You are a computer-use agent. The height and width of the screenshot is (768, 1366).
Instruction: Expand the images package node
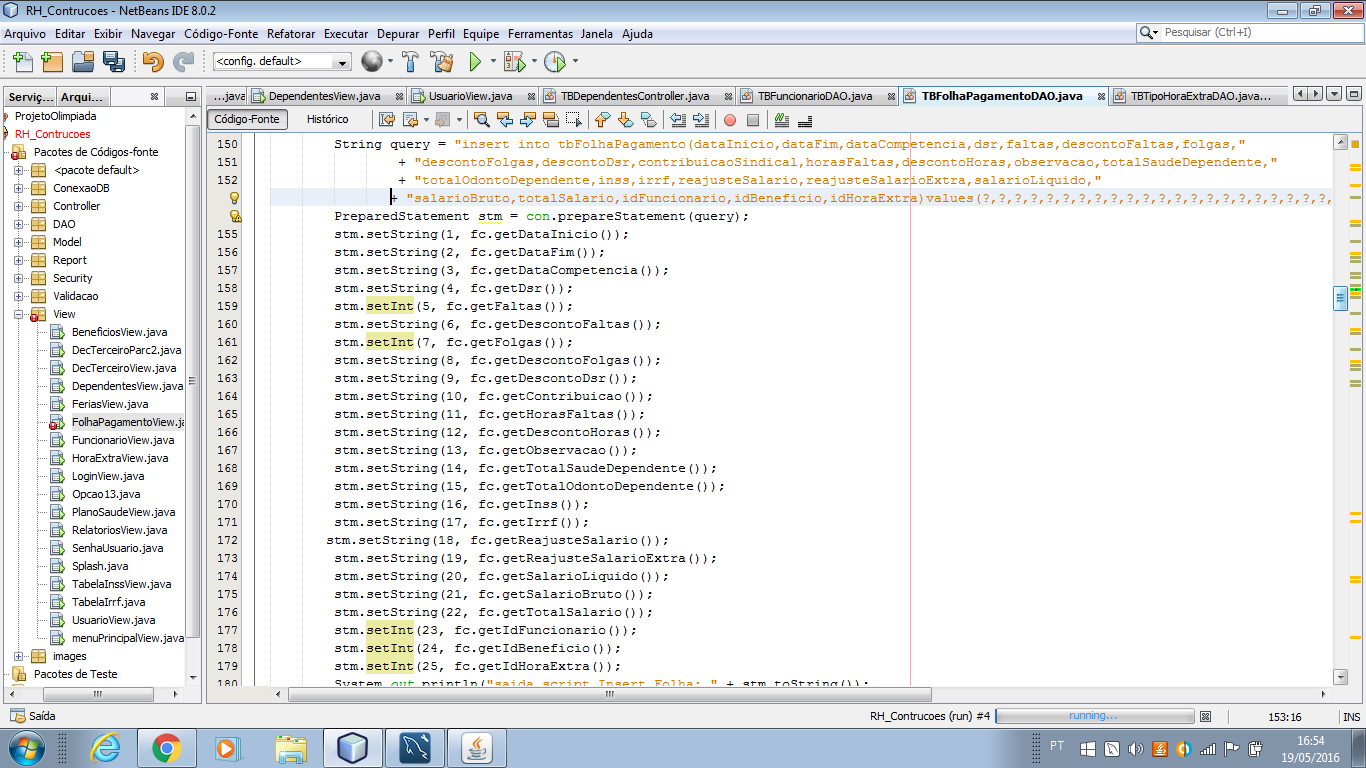[19, 656]
